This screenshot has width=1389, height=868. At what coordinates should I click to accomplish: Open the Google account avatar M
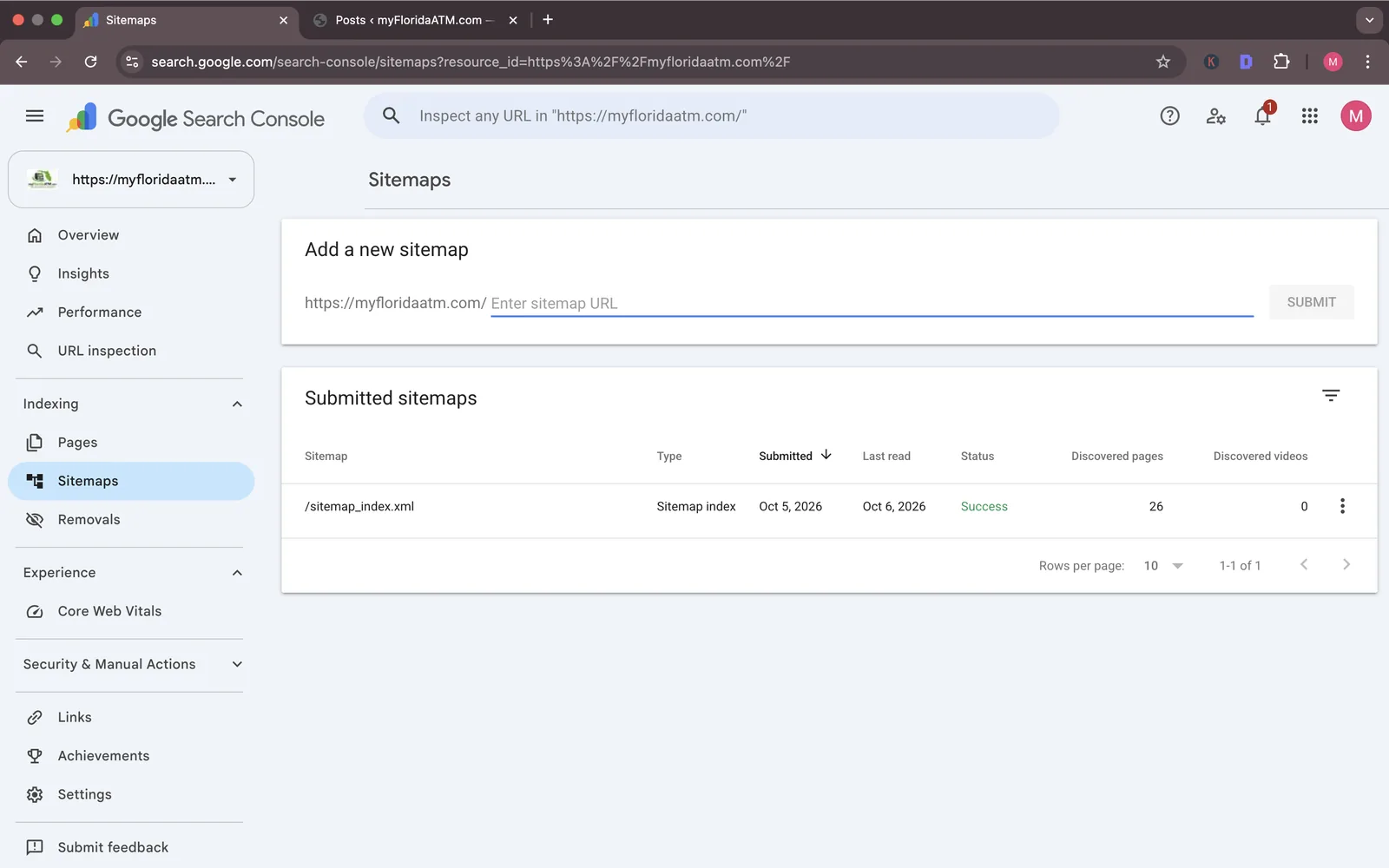1356,115
